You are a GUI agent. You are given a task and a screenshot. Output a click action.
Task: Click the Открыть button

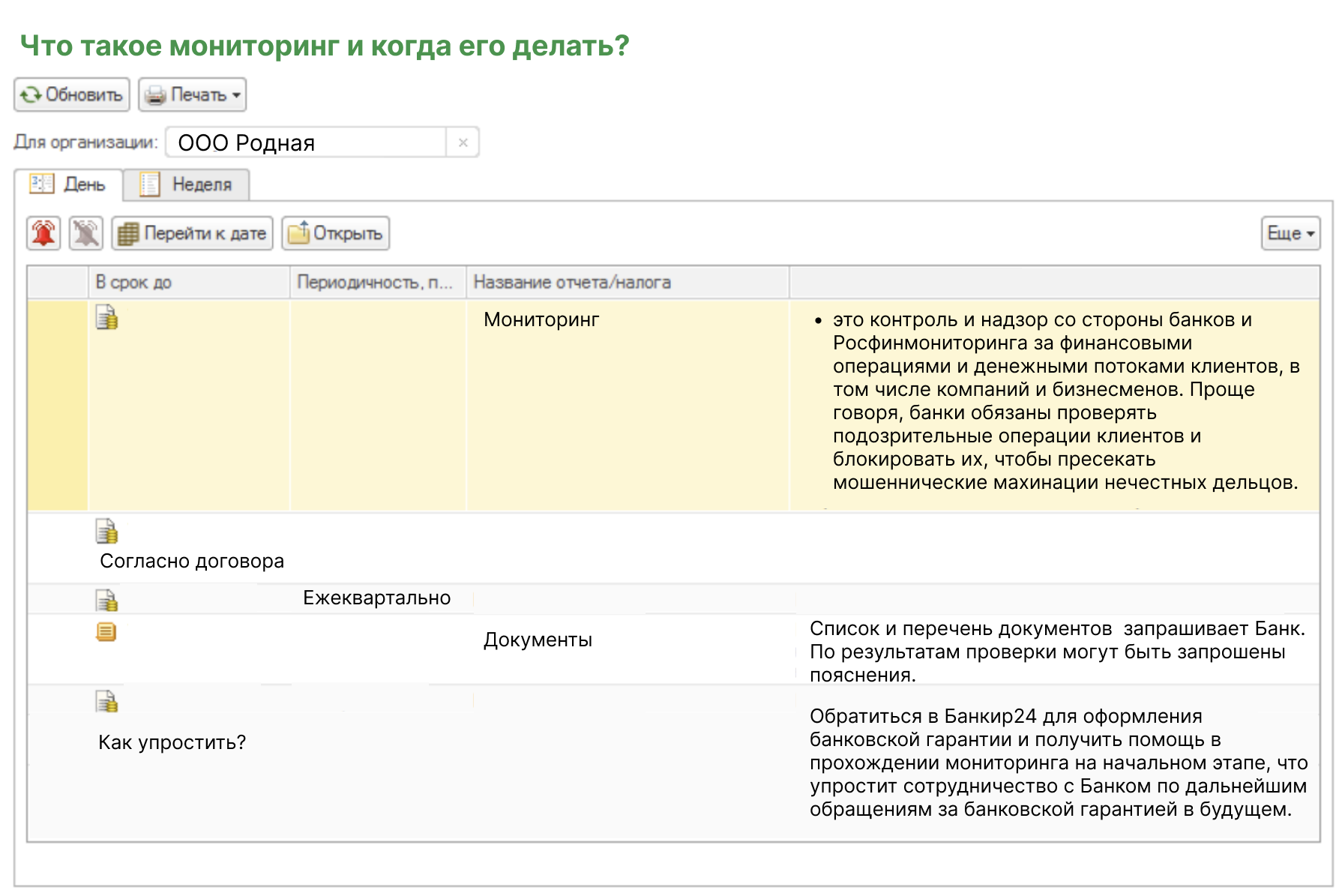click(x=335, y=233)
